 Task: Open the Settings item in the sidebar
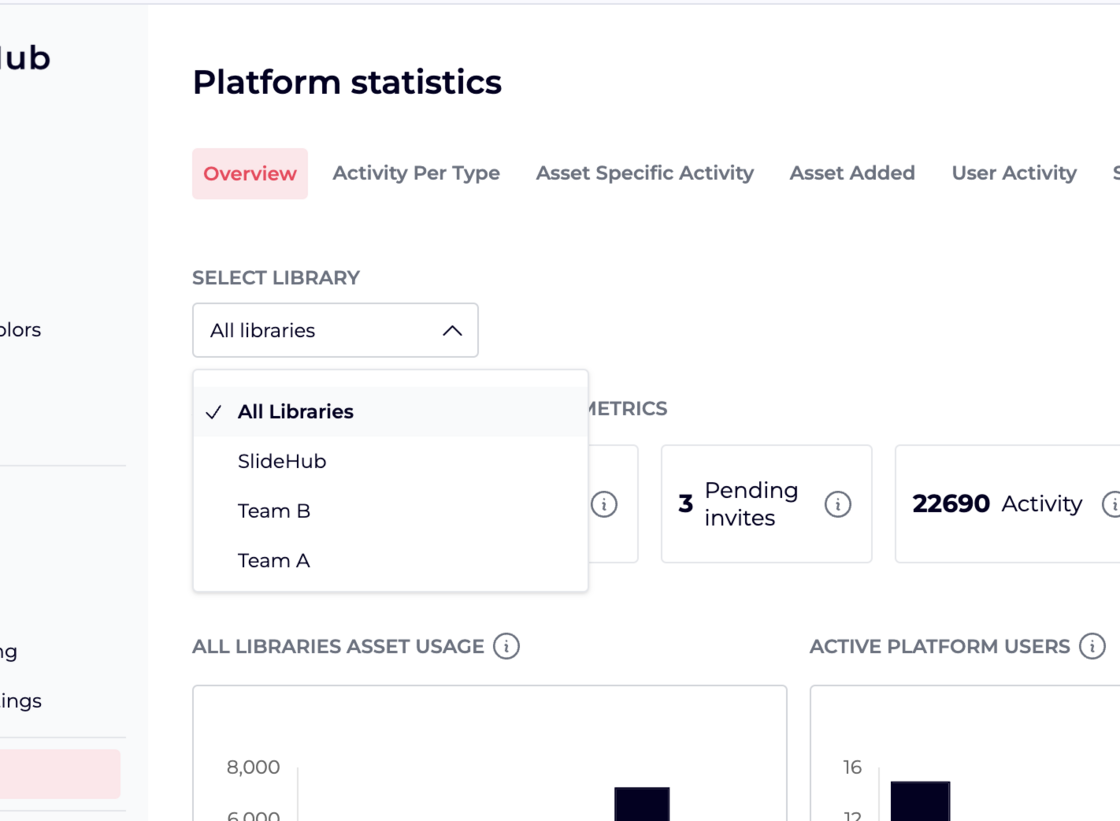coord(20,701)
